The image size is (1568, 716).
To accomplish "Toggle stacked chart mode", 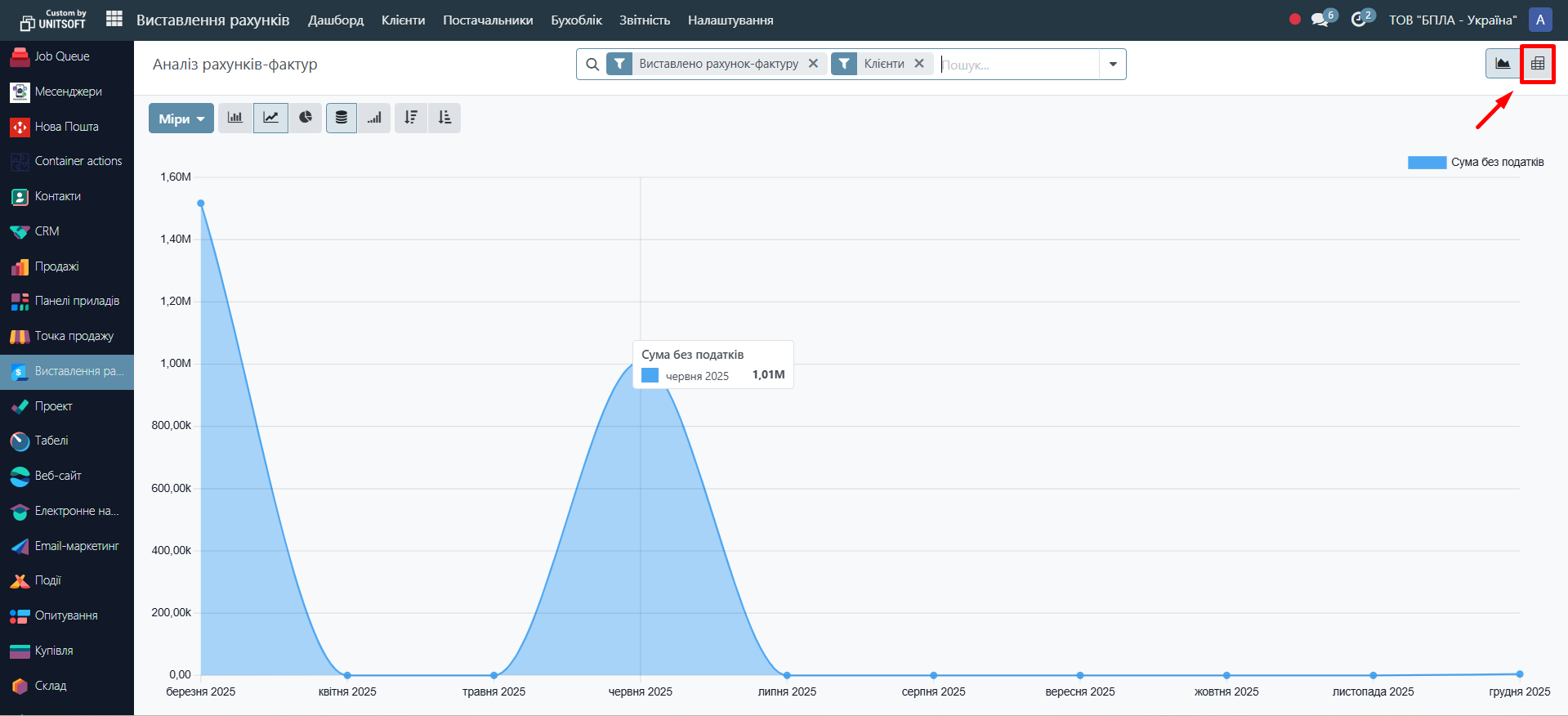I will coord(342,118).
